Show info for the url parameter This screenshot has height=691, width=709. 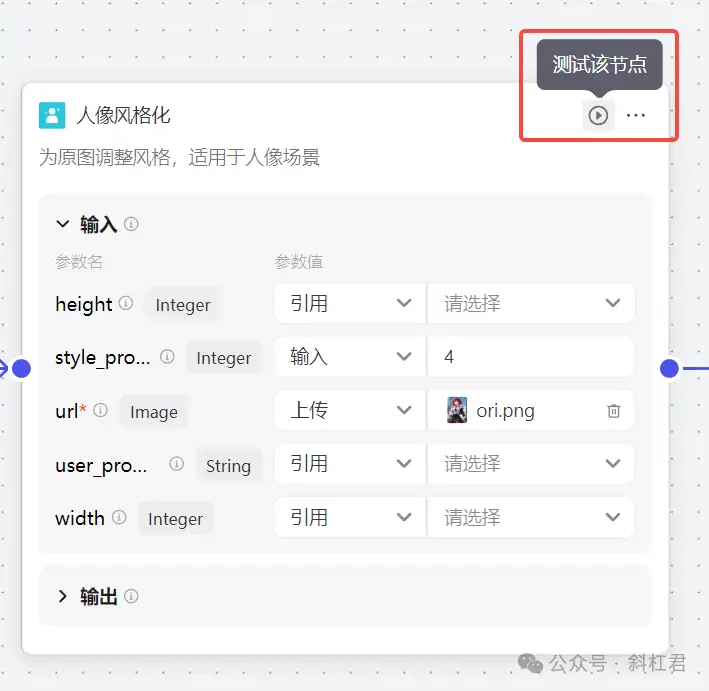point(100,410)
